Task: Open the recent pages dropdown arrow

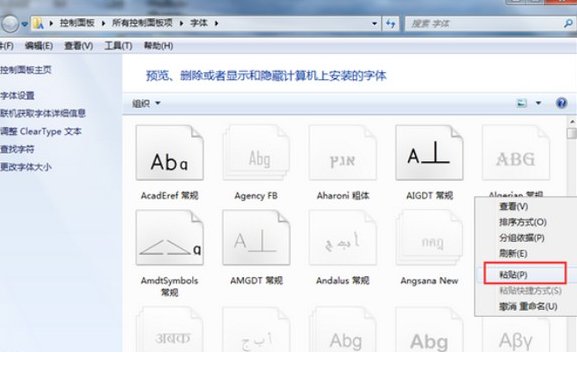Action: [x=25, y=24]
